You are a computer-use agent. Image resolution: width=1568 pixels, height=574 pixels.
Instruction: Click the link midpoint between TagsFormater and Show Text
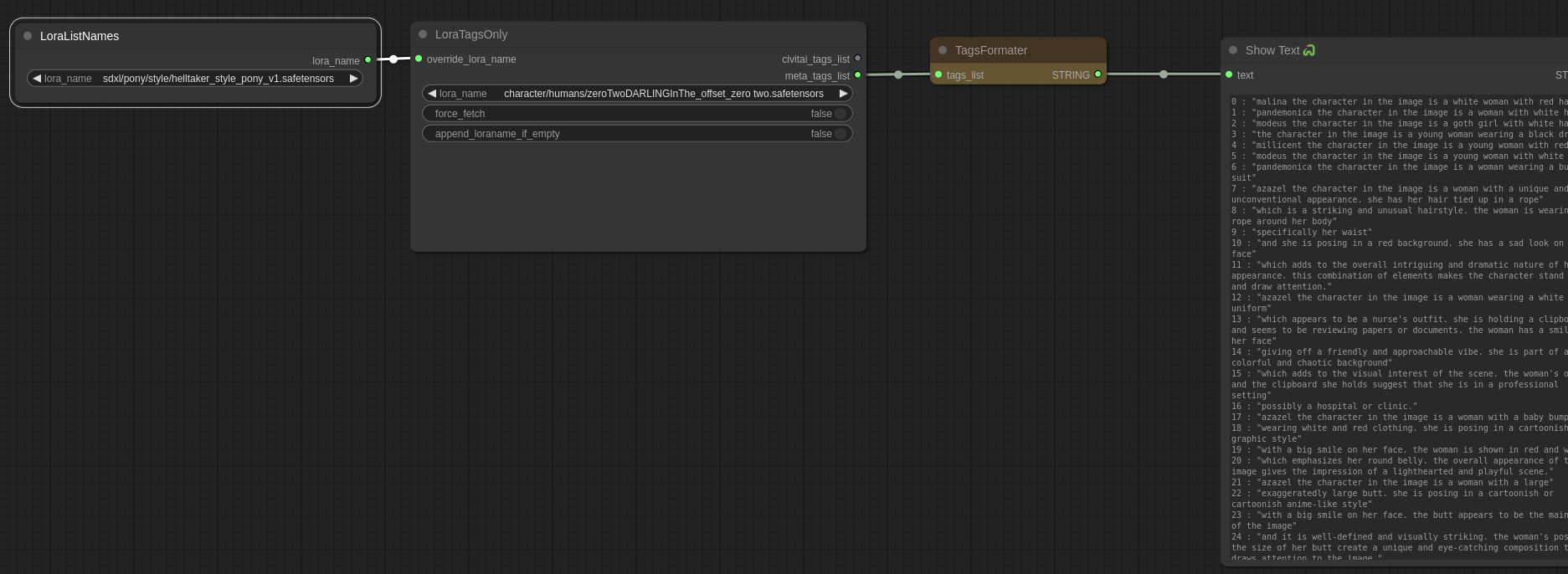1163,74
